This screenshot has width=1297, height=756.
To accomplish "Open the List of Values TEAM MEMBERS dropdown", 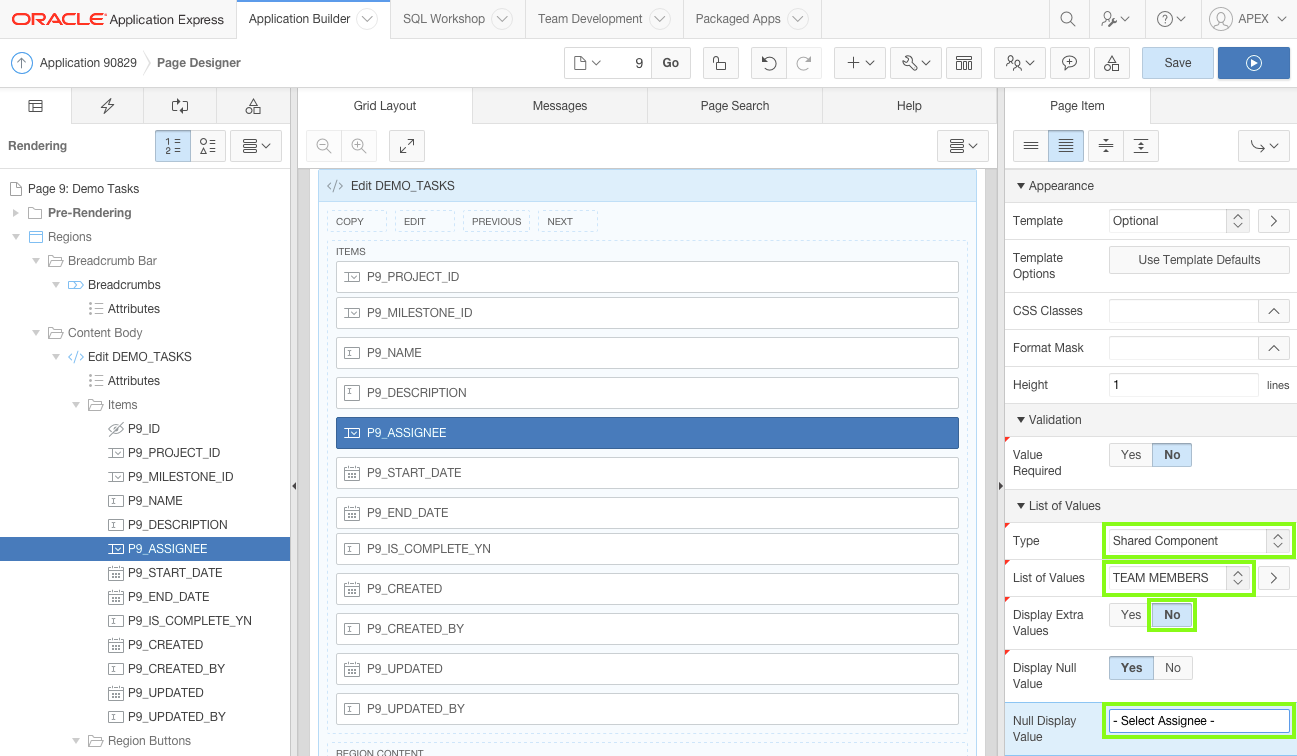I will point(1180,578).
